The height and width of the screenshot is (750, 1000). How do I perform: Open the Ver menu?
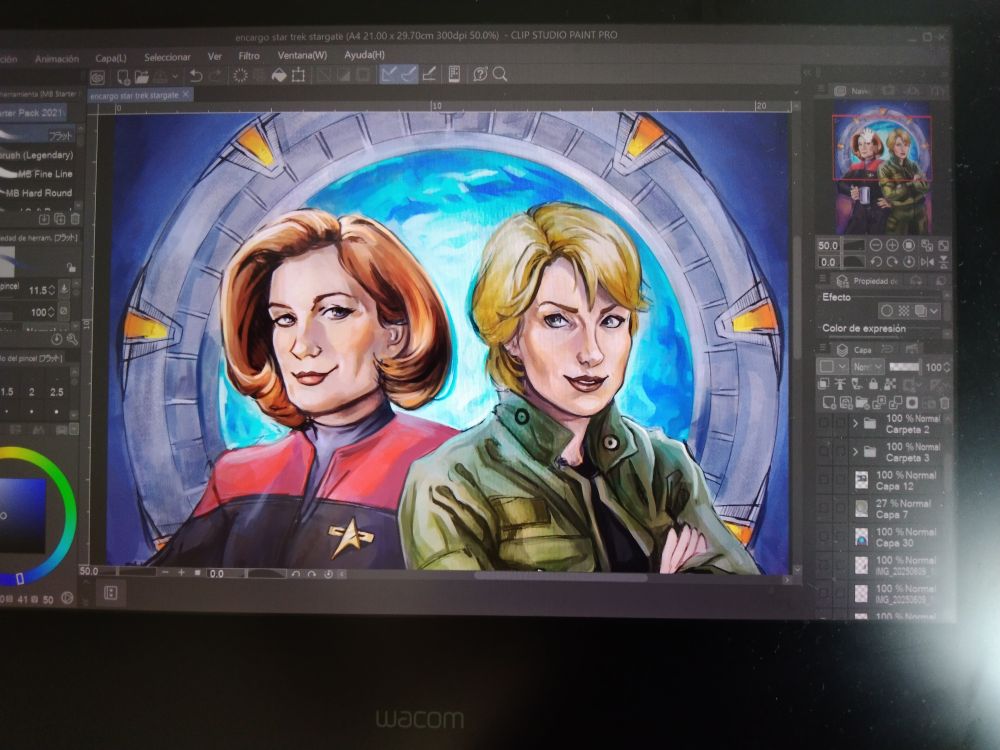(x=215, y=57)
